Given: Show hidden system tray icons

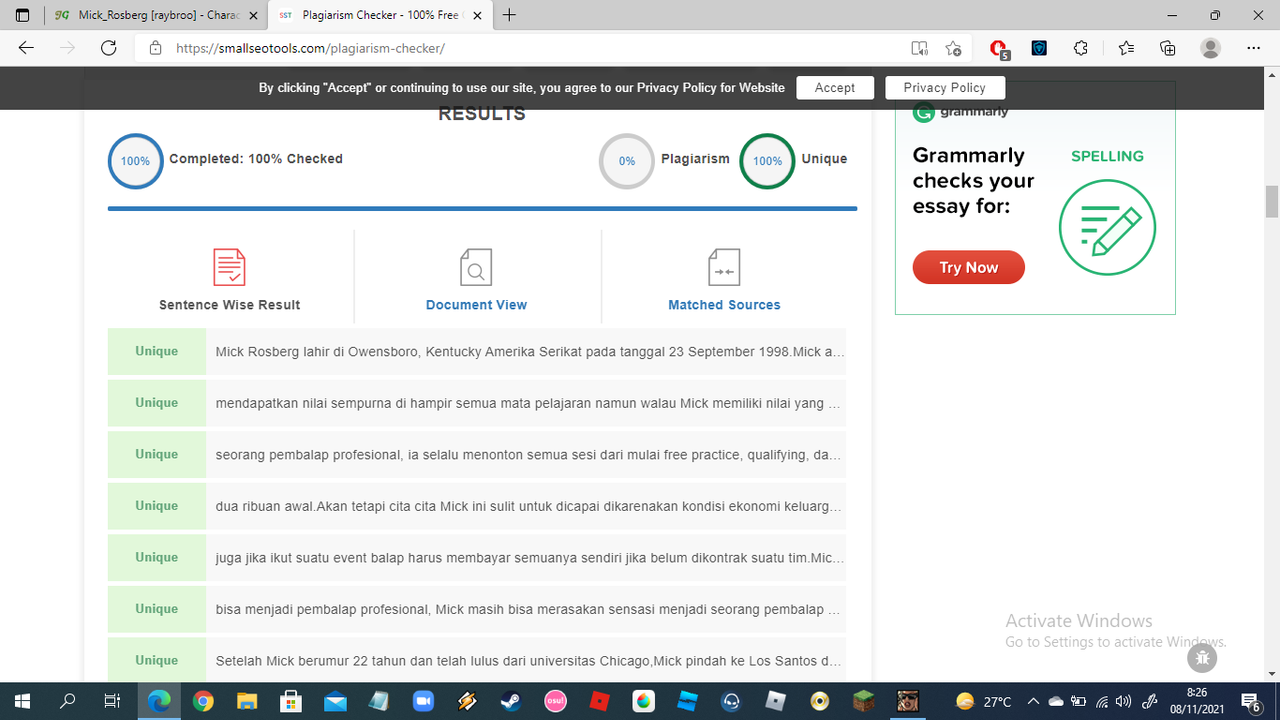Looking at the screenshot, I should point(1033,701).
